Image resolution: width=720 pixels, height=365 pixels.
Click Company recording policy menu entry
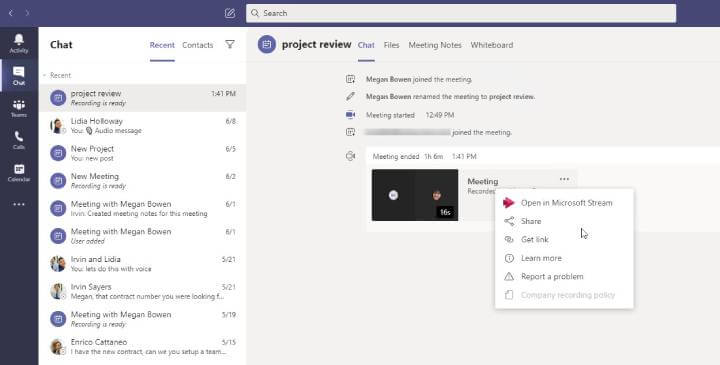(564, 295)
